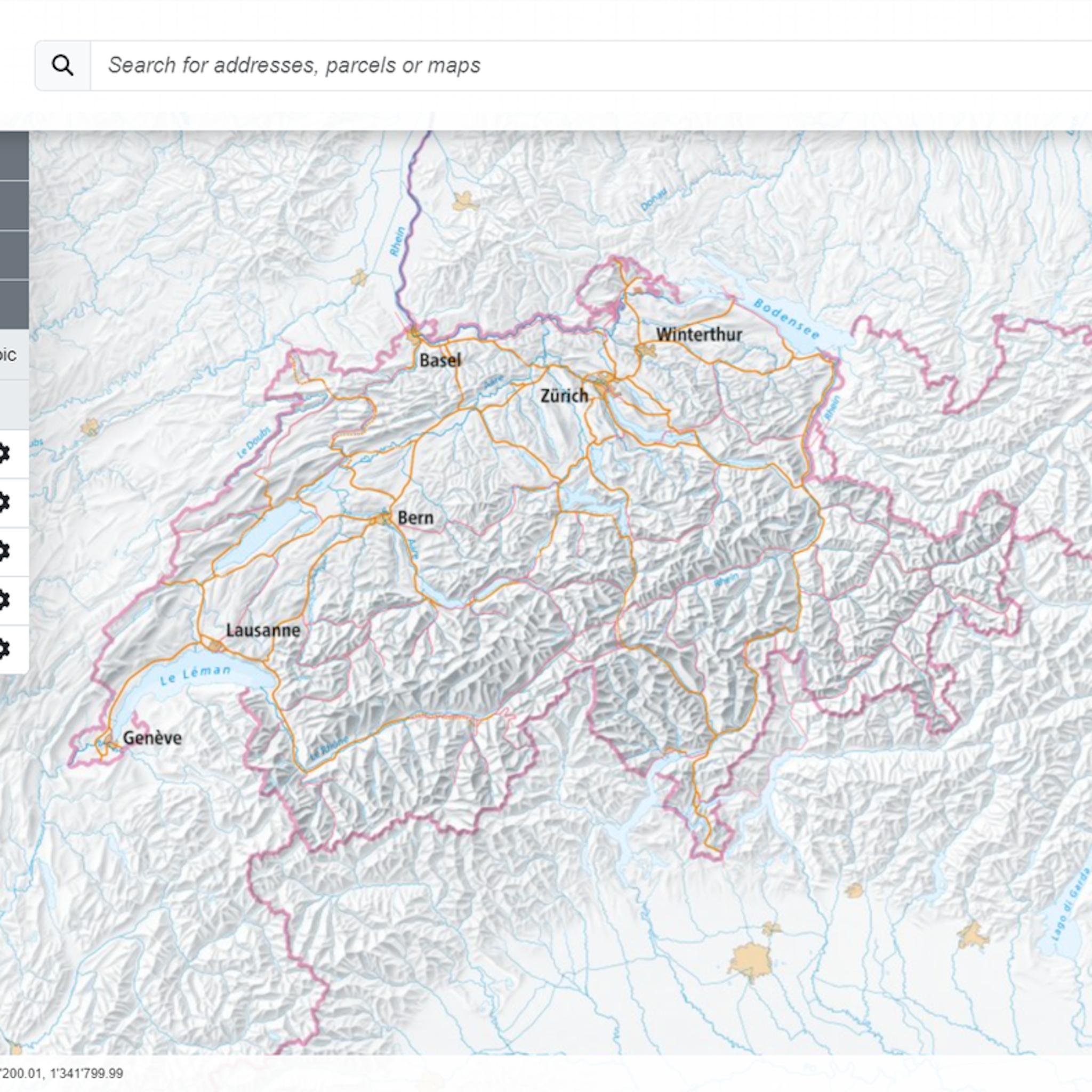This screenshot has height=1092, width=1092.
Task: Expand the dark sidebar section directly above topic row
Action: 14,304
